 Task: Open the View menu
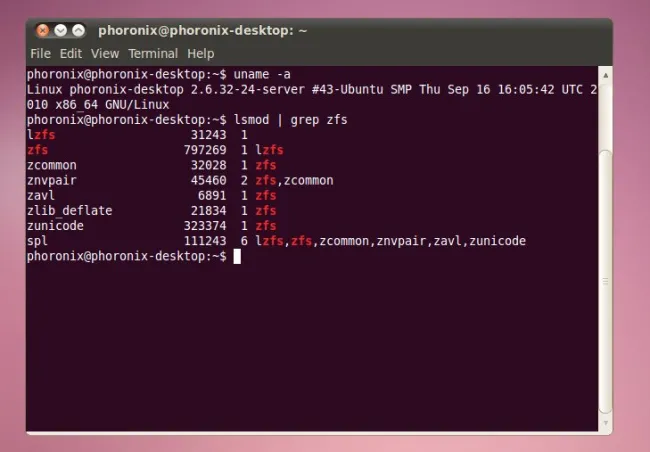(105, 53)
